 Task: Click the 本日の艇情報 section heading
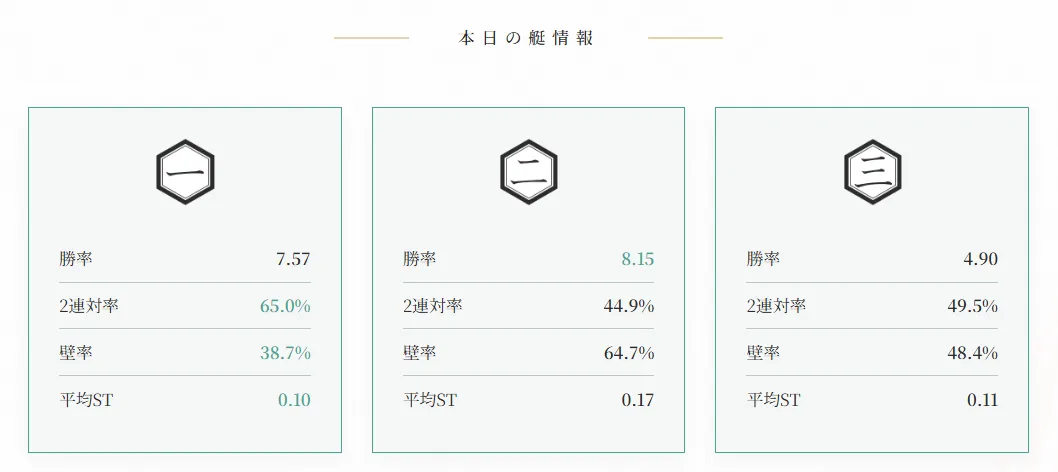coord(527,38)
